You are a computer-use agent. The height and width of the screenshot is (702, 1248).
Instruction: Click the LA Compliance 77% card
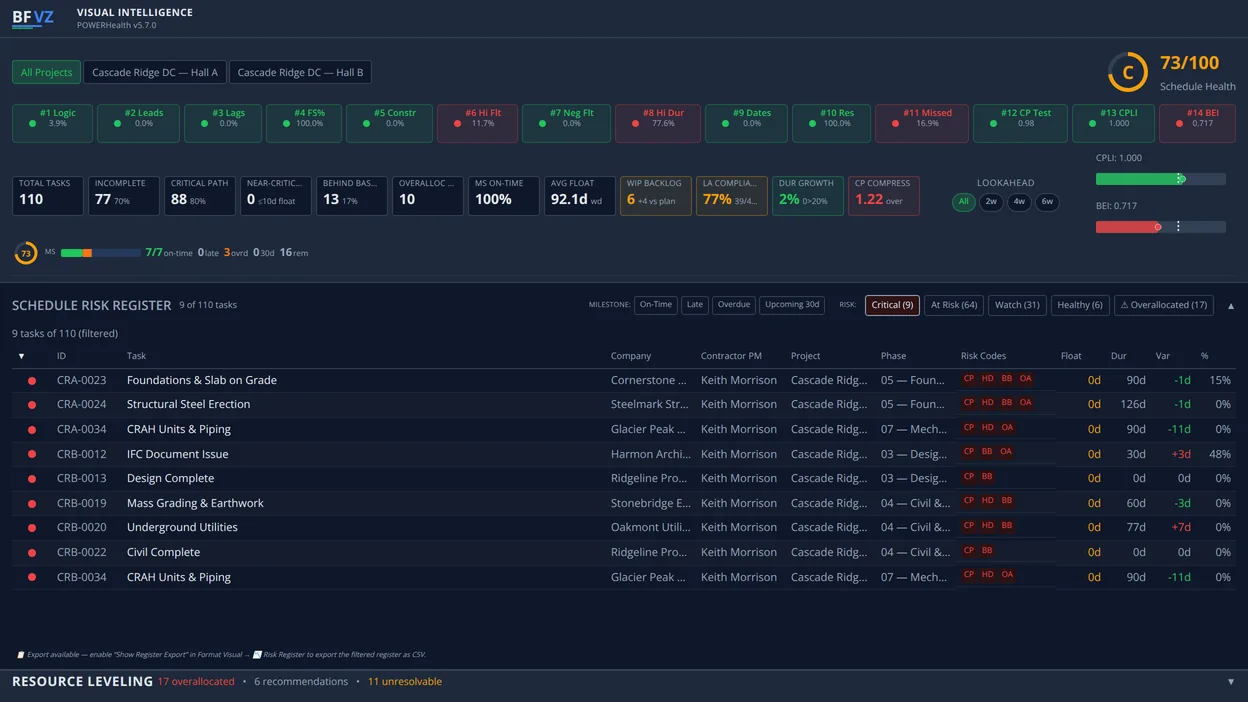click(x=732, y=196)
